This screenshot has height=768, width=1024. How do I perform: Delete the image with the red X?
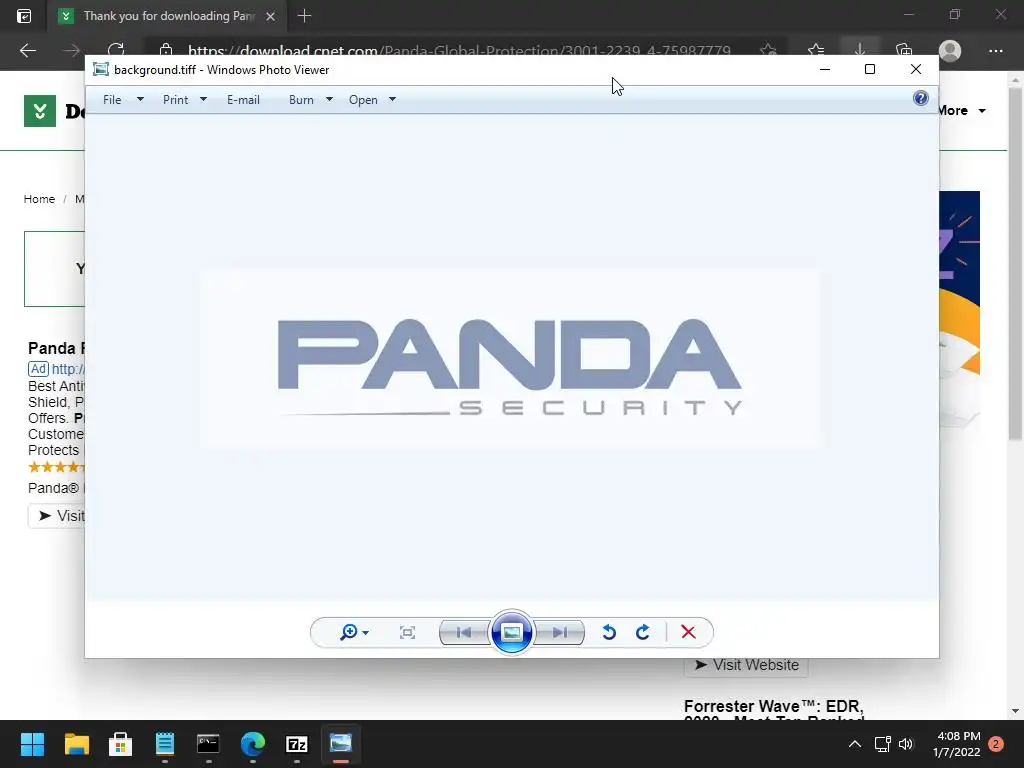click(688, 632)
